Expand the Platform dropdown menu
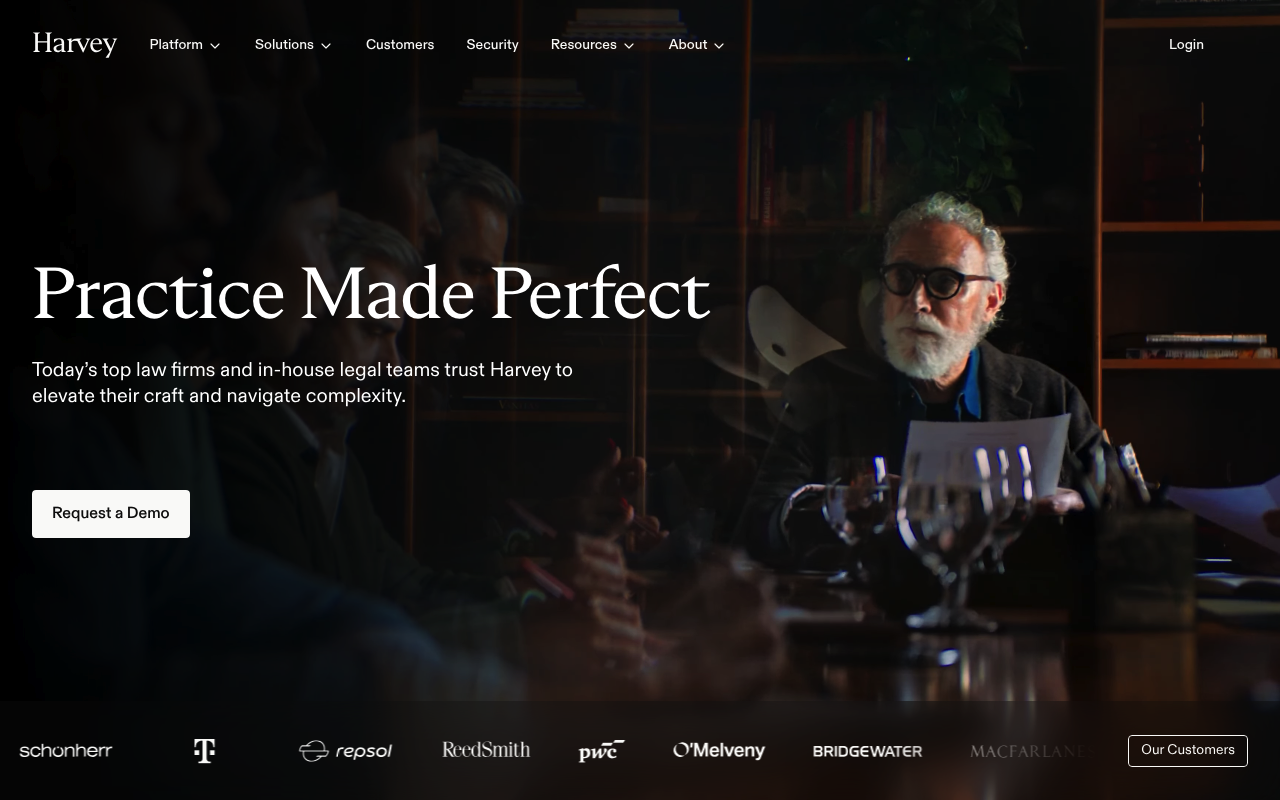Screen dimensions: 1280x800 185,45
